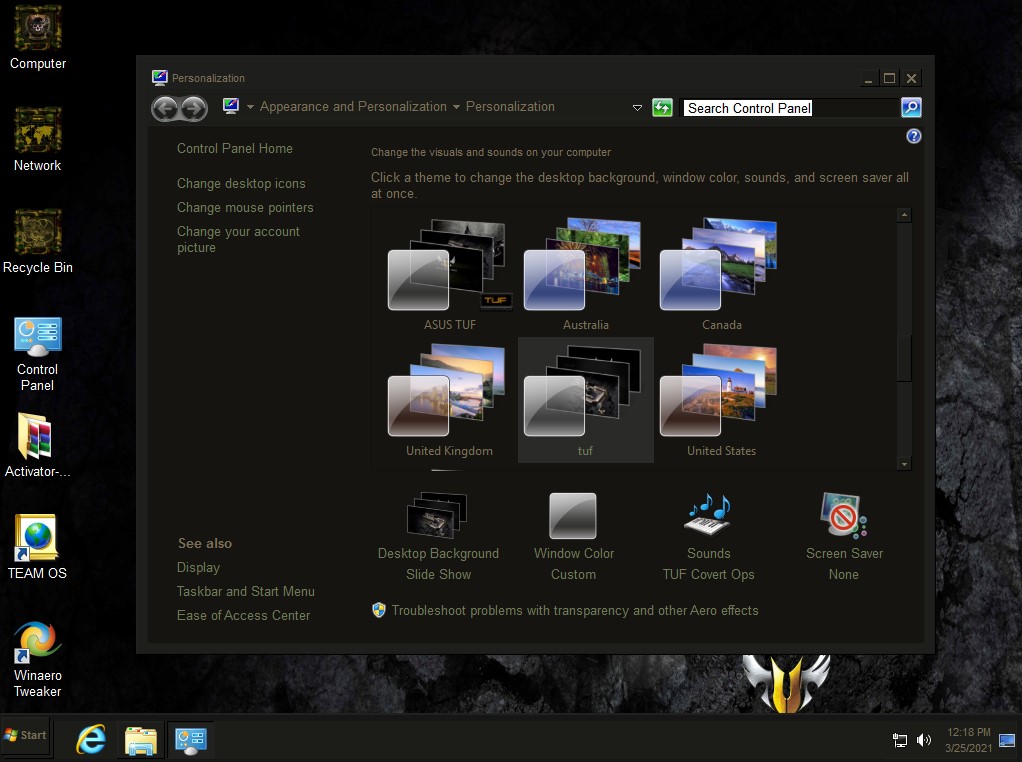Viewport: 1022px width, 762px height.
Task: Click the Appearance and Personalization breadcrumb
Action: (x=353, y=107)
